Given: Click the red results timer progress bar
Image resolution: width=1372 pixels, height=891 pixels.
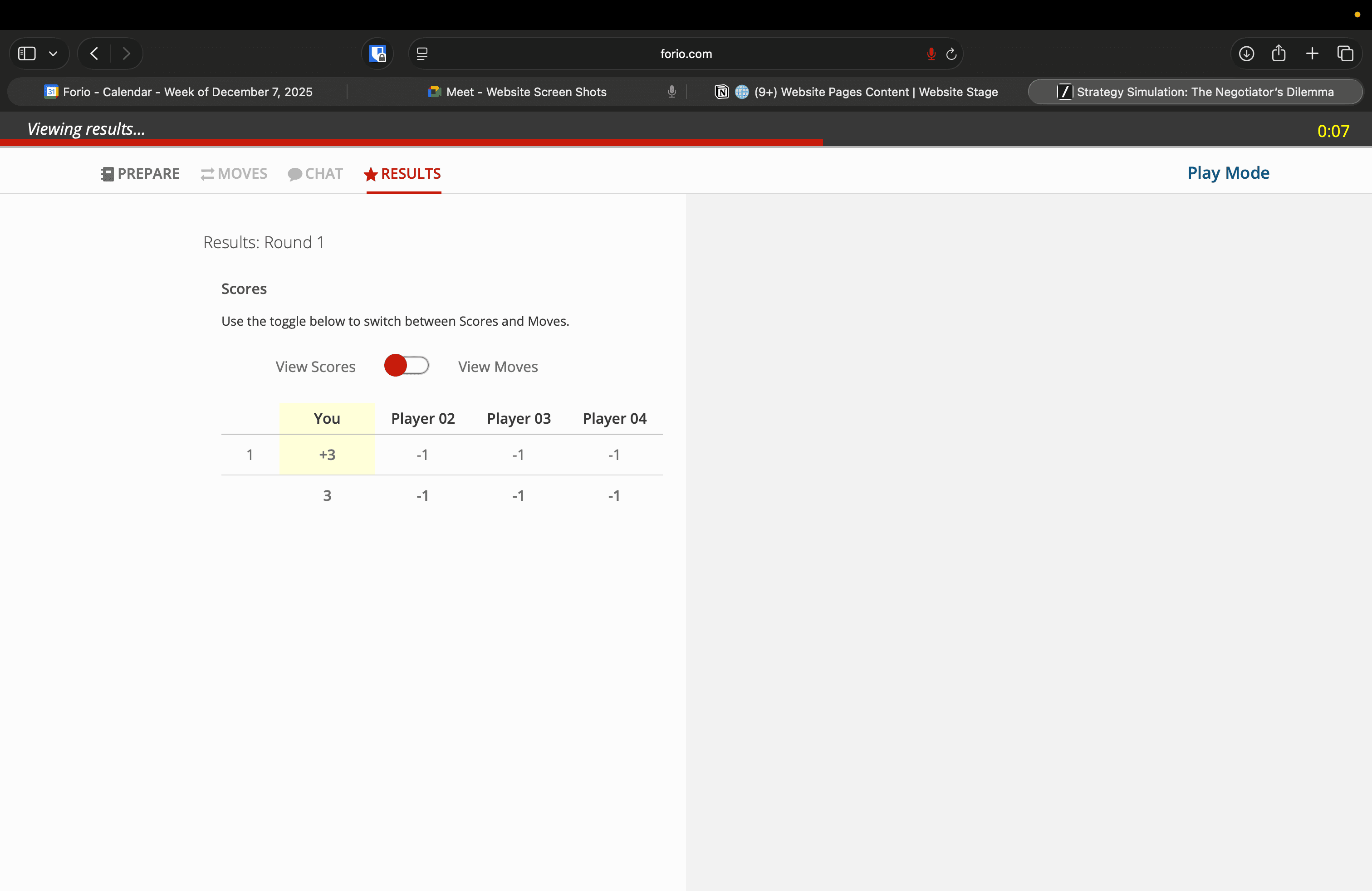Looking at the screenshot, I should click(411, 142).
